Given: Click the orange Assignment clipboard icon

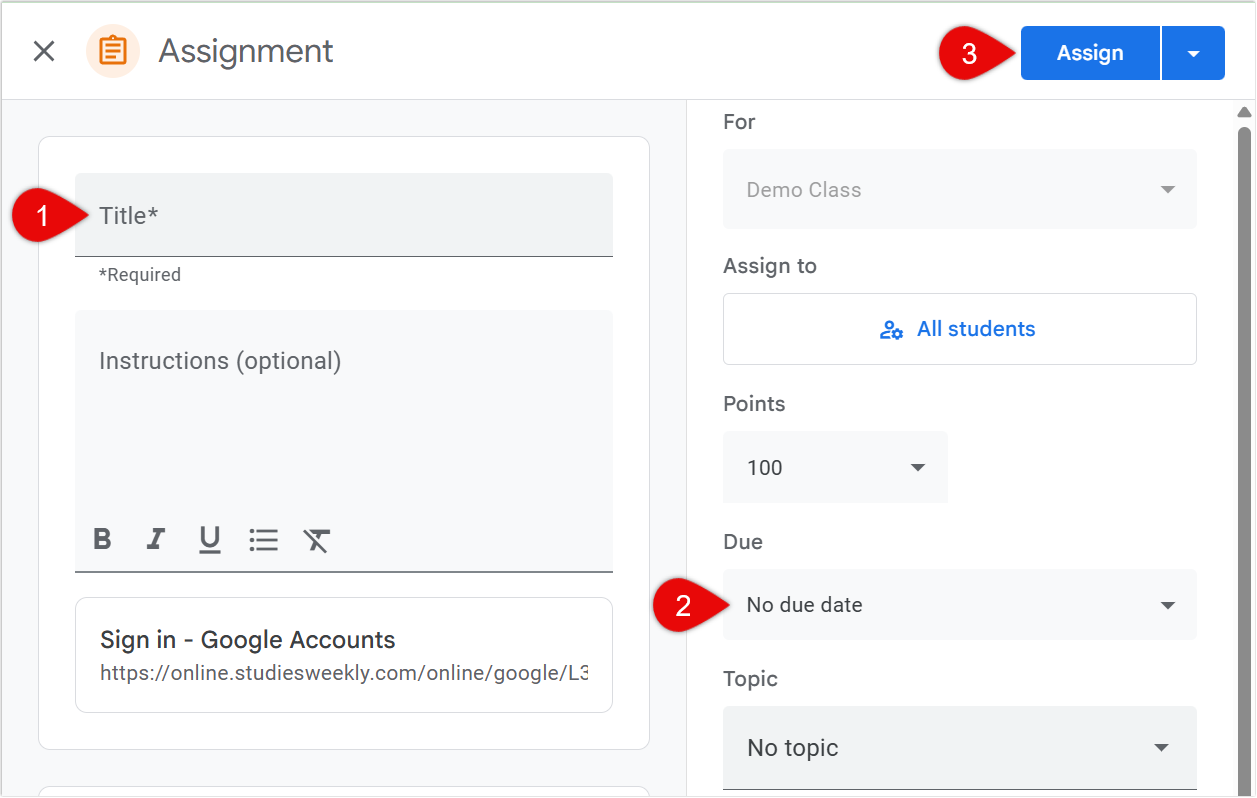Looking at the screenshot, I should [x=113, y=51].
